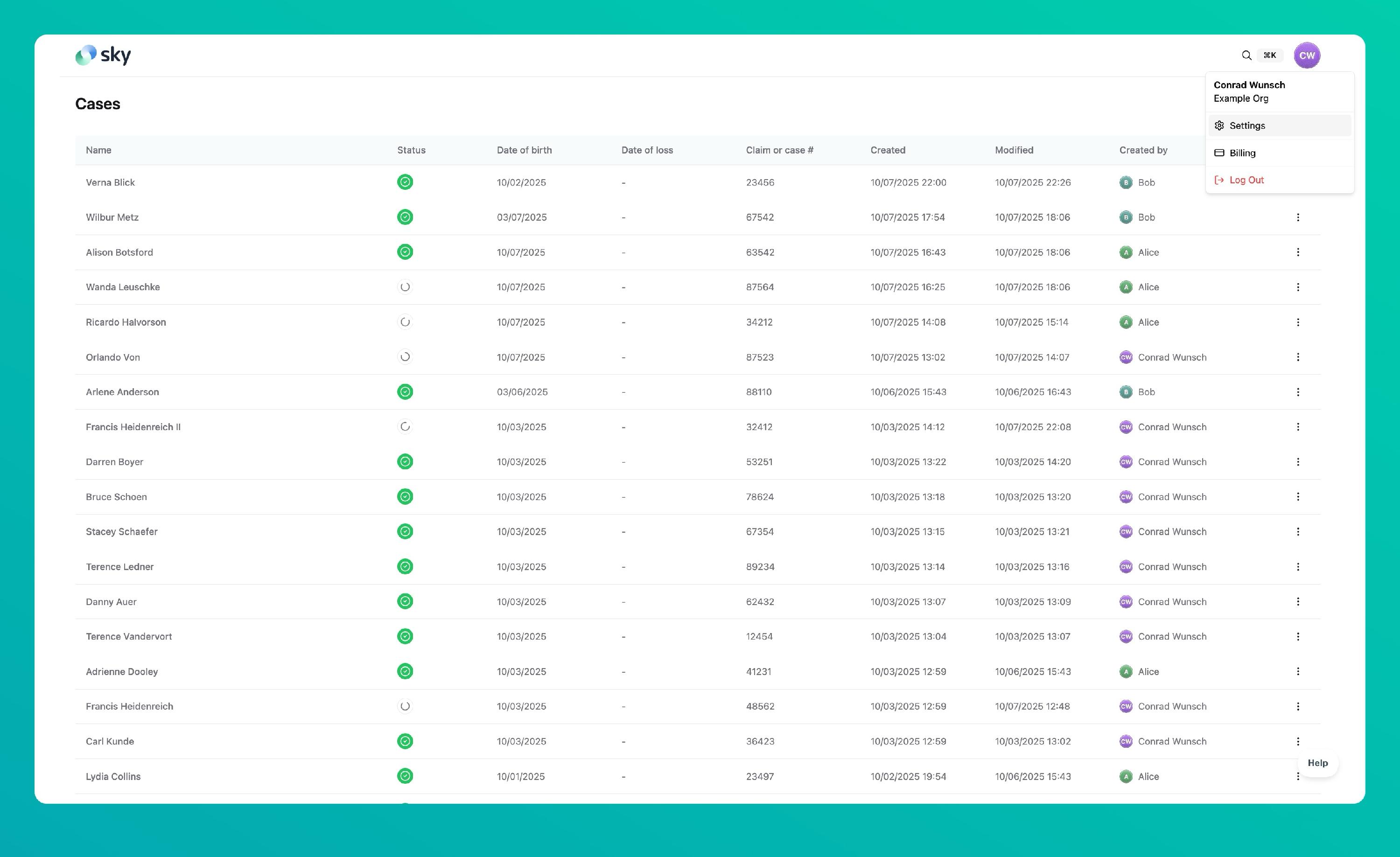Click Alice's avatar in Alison Botsford row
The image size is (1400, 857).
tap(1125, 252)
